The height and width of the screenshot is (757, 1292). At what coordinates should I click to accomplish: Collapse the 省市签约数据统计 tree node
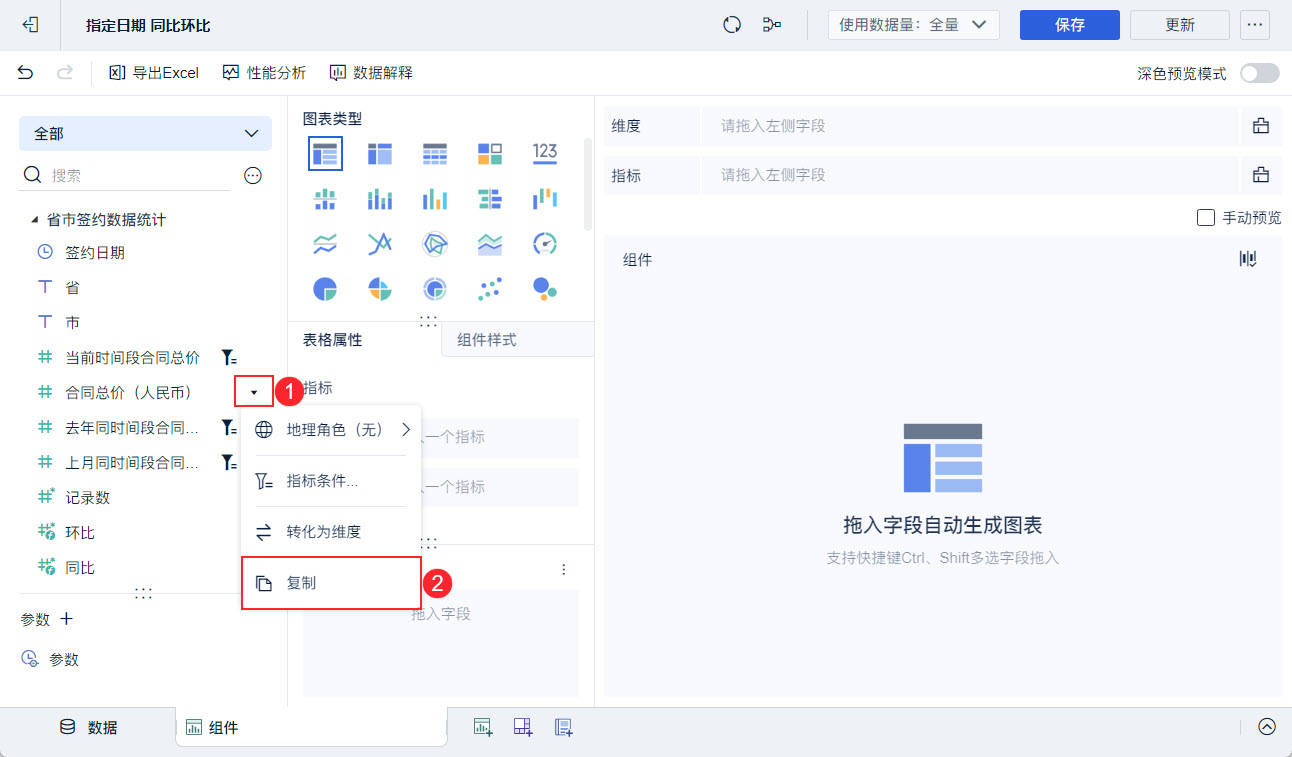35,219
